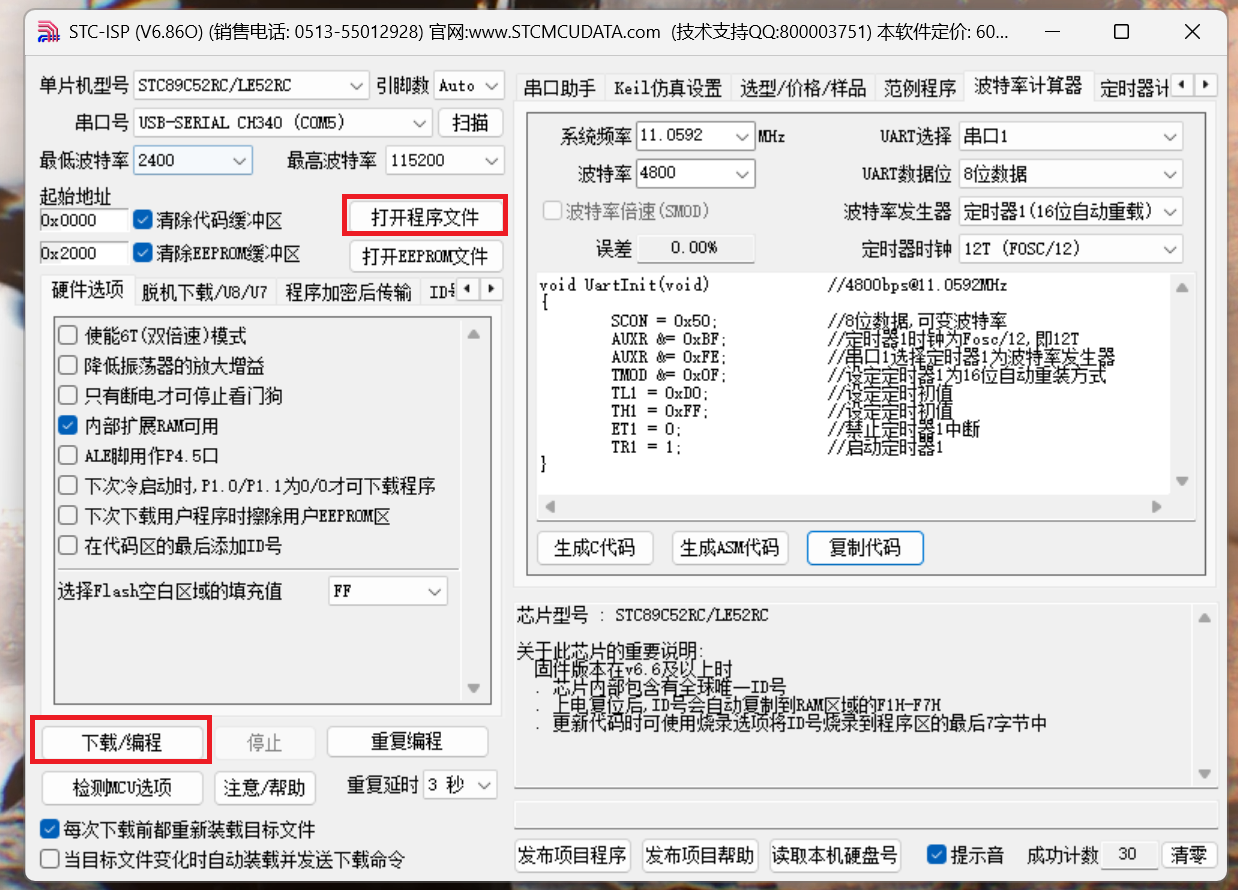
Task: Open 注意/帮助 button
Action: coord(264,788)
